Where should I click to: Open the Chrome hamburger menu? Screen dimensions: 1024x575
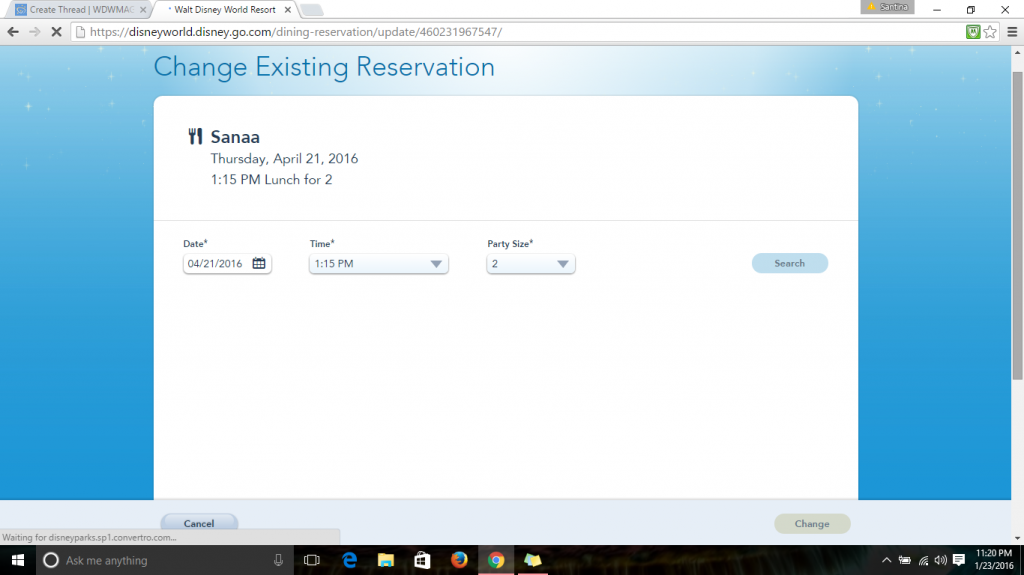(x=1011, y=32)
